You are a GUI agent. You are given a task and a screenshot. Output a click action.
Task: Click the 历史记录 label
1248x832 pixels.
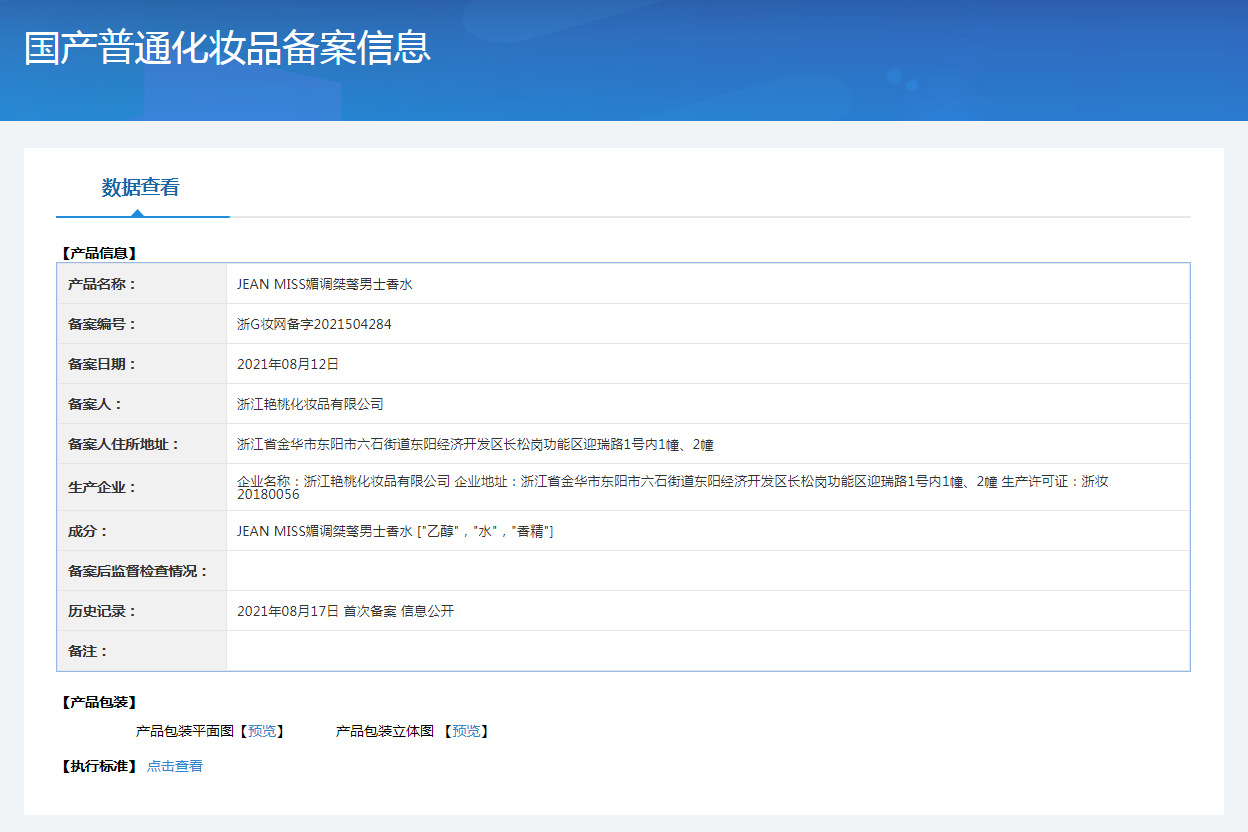(102, 611)
